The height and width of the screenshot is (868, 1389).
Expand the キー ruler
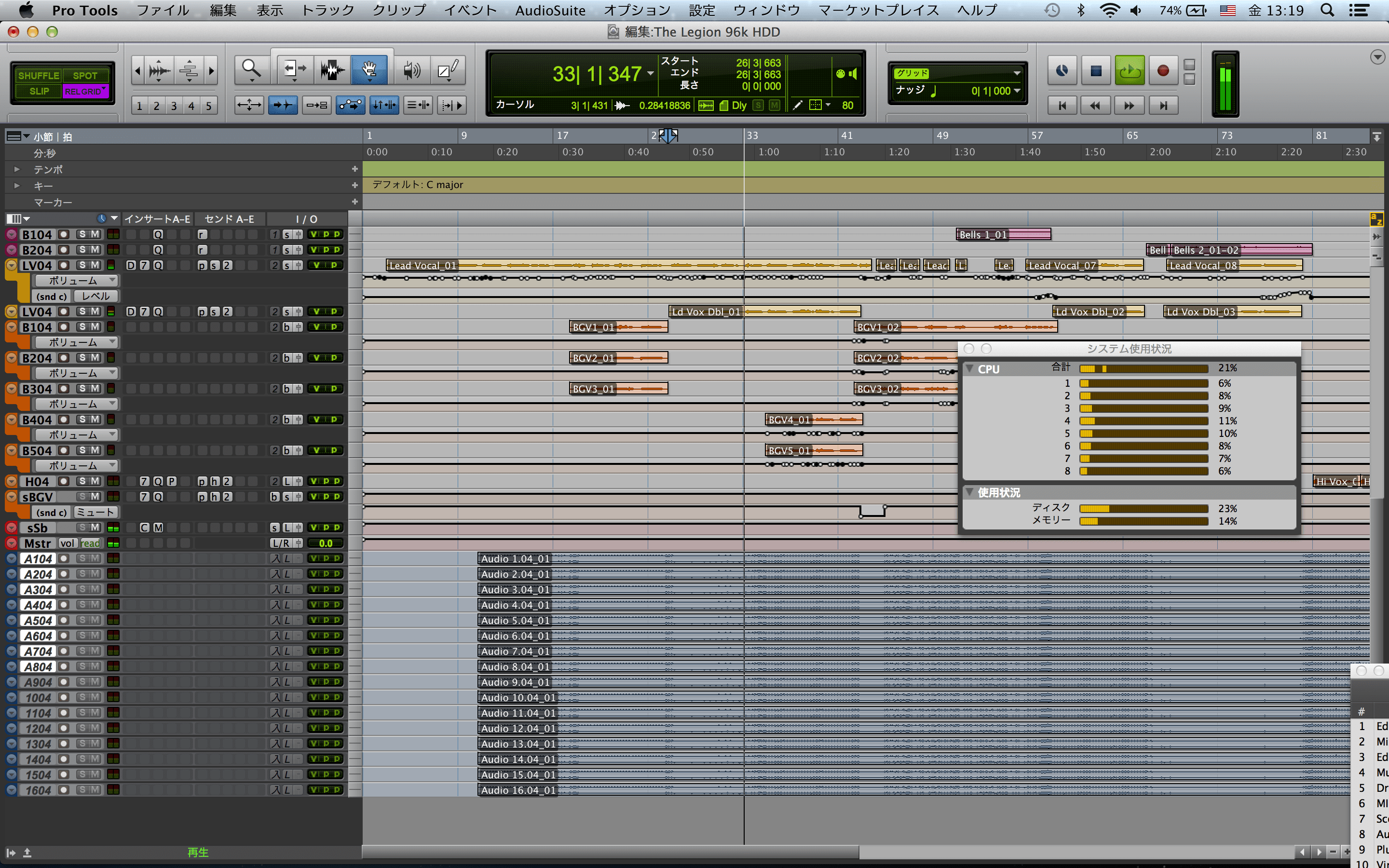(17, 186)
